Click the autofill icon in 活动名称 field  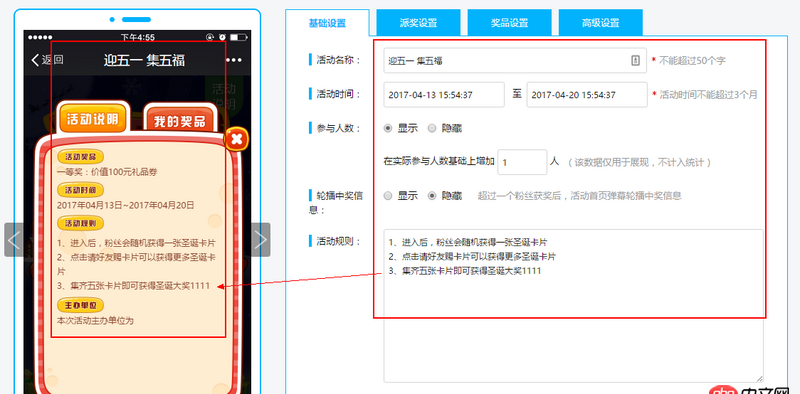[x=635, y=61]
